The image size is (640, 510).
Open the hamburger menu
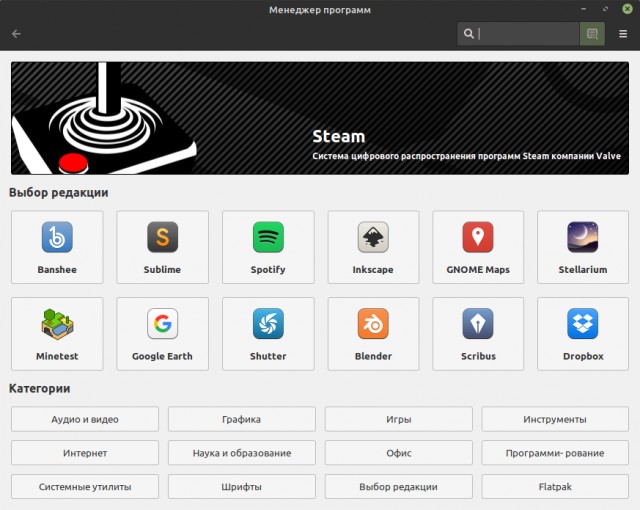tap(623, 33)
